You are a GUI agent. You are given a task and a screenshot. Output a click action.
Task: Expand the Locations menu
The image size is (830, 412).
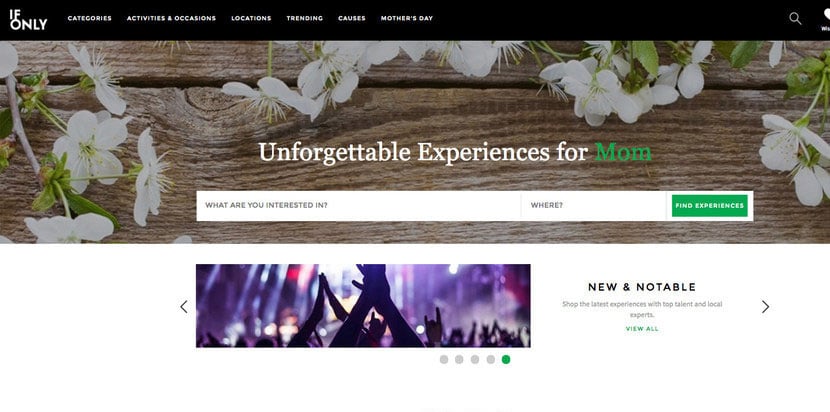[251, 19]
